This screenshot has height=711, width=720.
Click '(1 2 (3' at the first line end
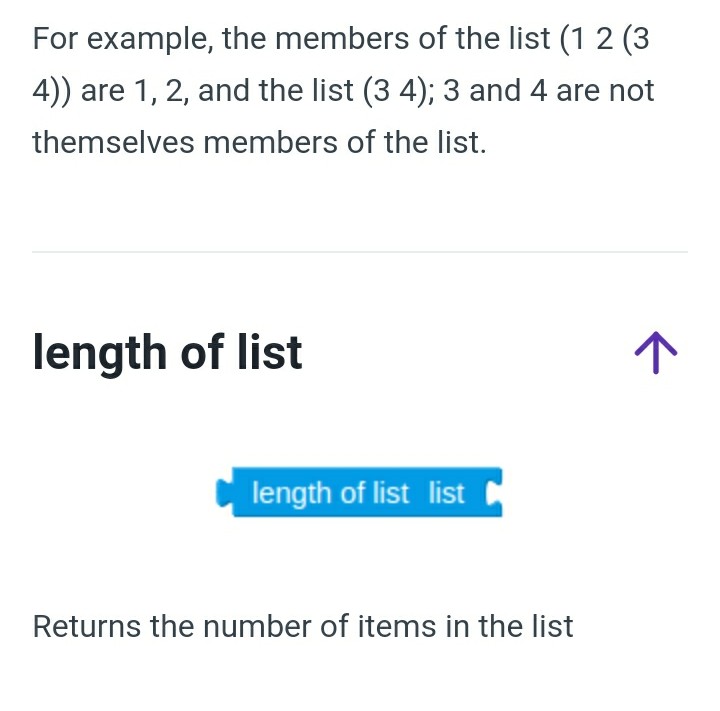tap(605, 39)
